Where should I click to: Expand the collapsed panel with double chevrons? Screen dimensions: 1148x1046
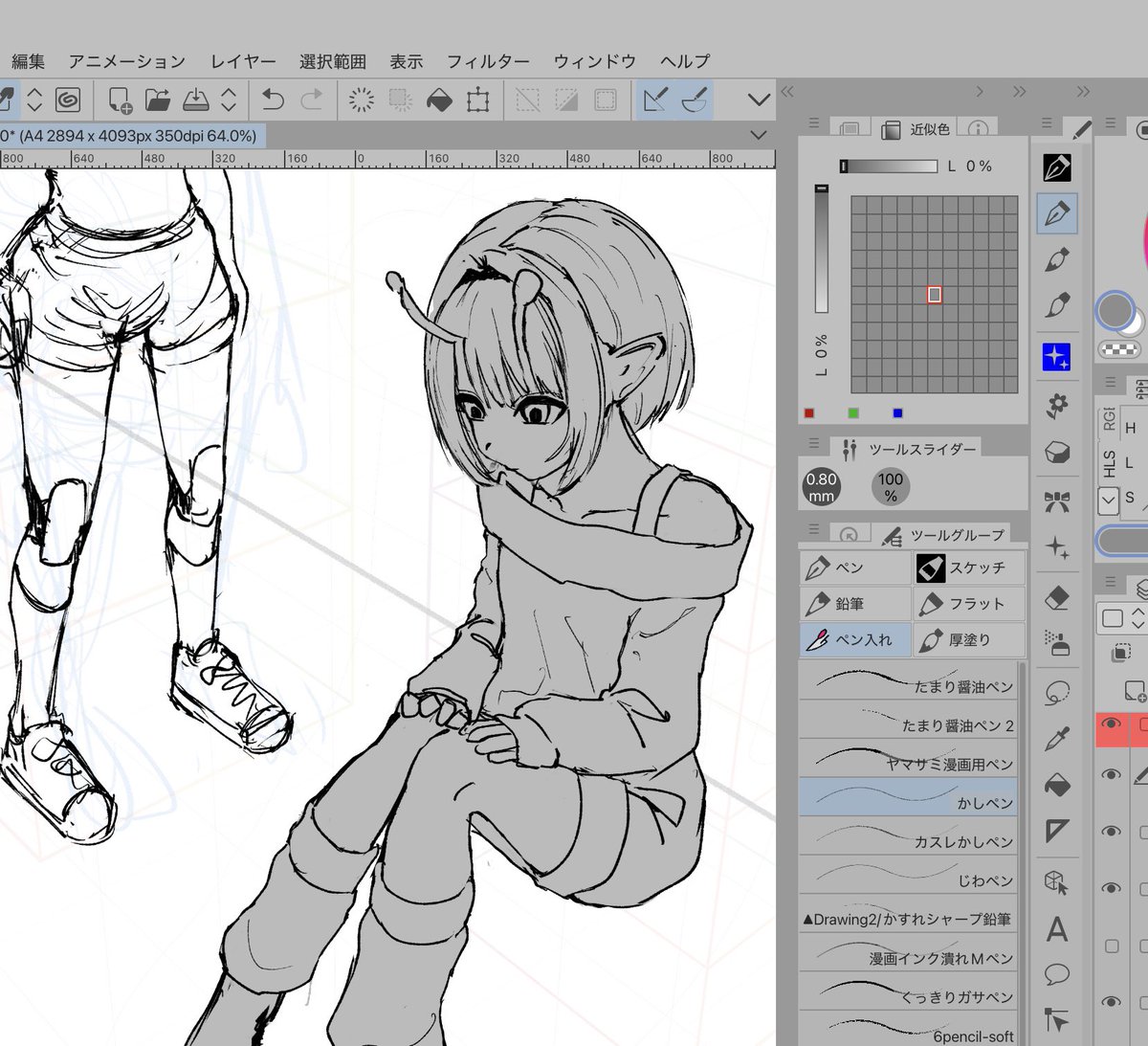(x=1020, y=91)
